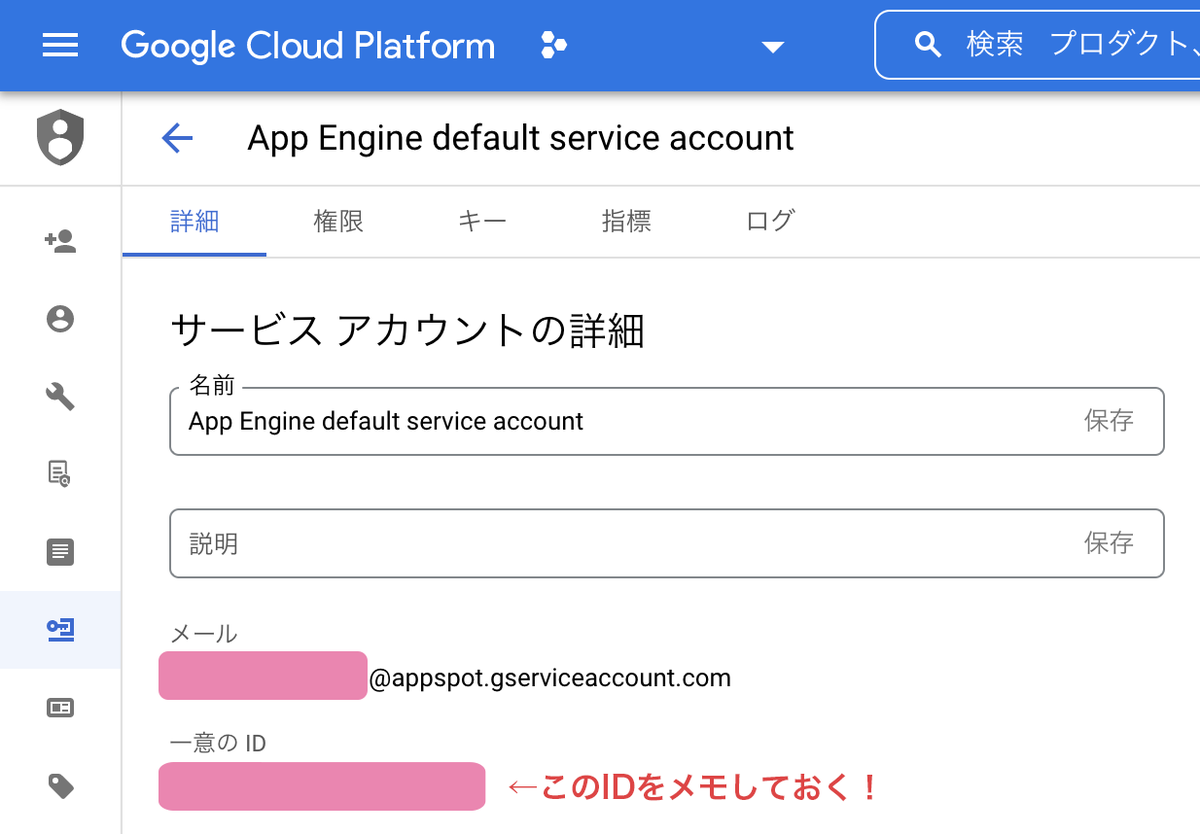Switch to the キー tab
Image resolution: width=1200 pixels, height=834 pixels.
[482, 221]
